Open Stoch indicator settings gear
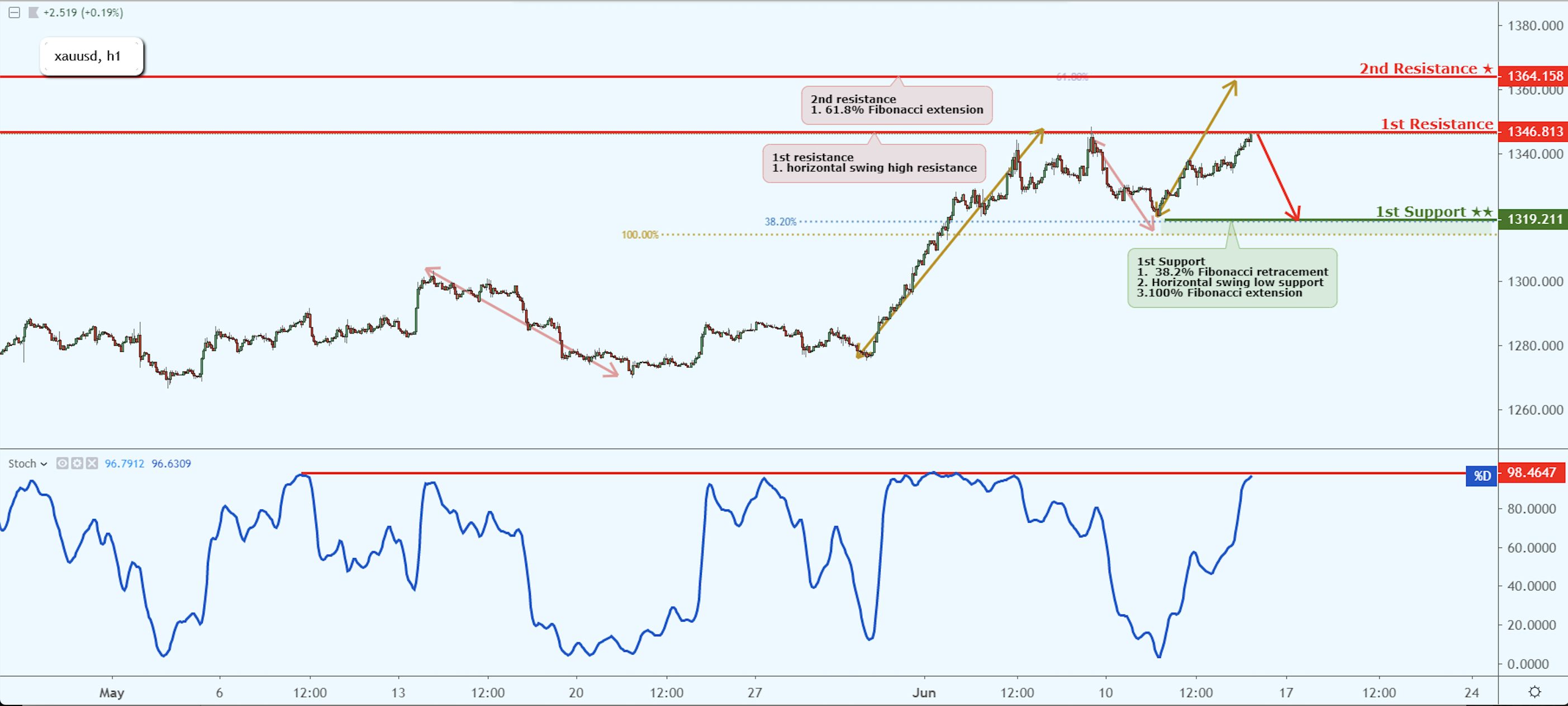Viewport: 1568px width, 706px height. click(77, 464)
